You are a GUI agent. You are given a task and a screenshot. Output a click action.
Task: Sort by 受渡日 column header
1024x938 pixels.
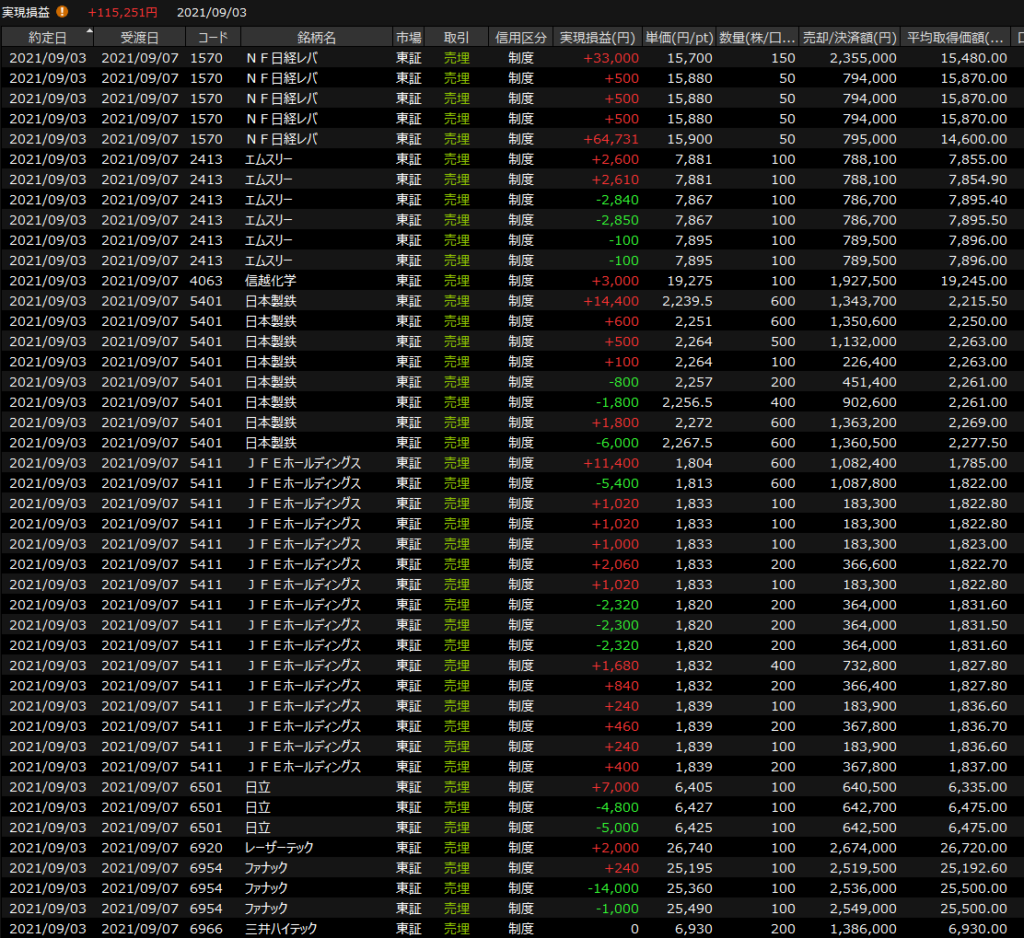click(x=138, y=37)
